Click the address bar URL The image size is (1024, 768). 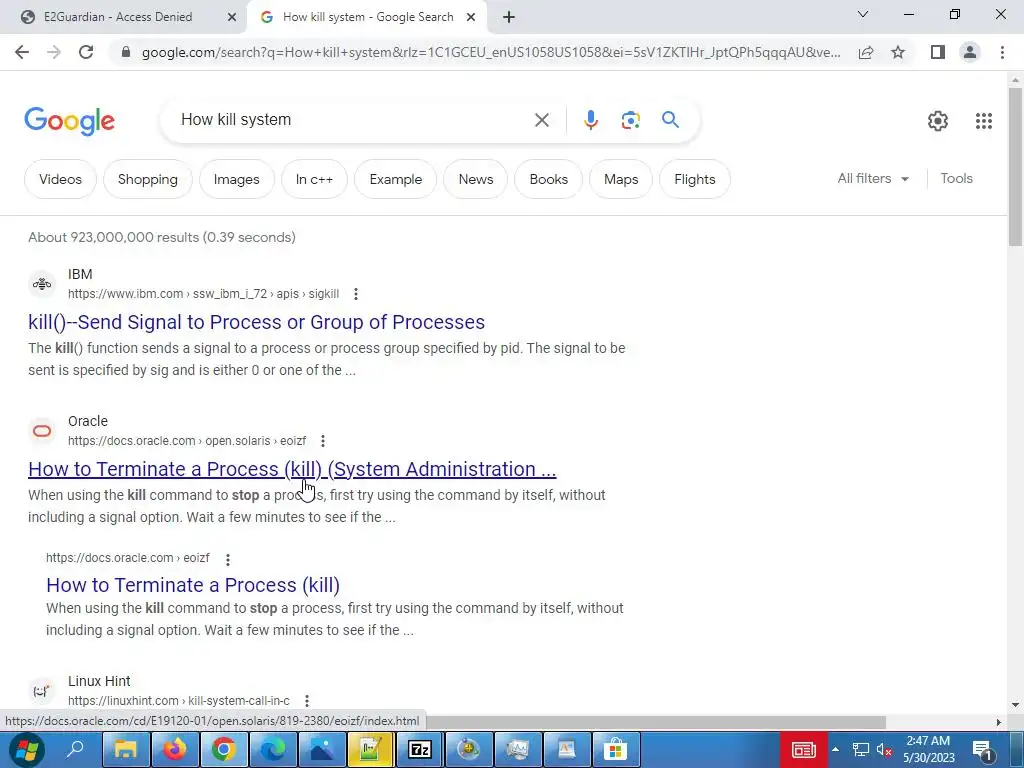click(x=491, y=52)
